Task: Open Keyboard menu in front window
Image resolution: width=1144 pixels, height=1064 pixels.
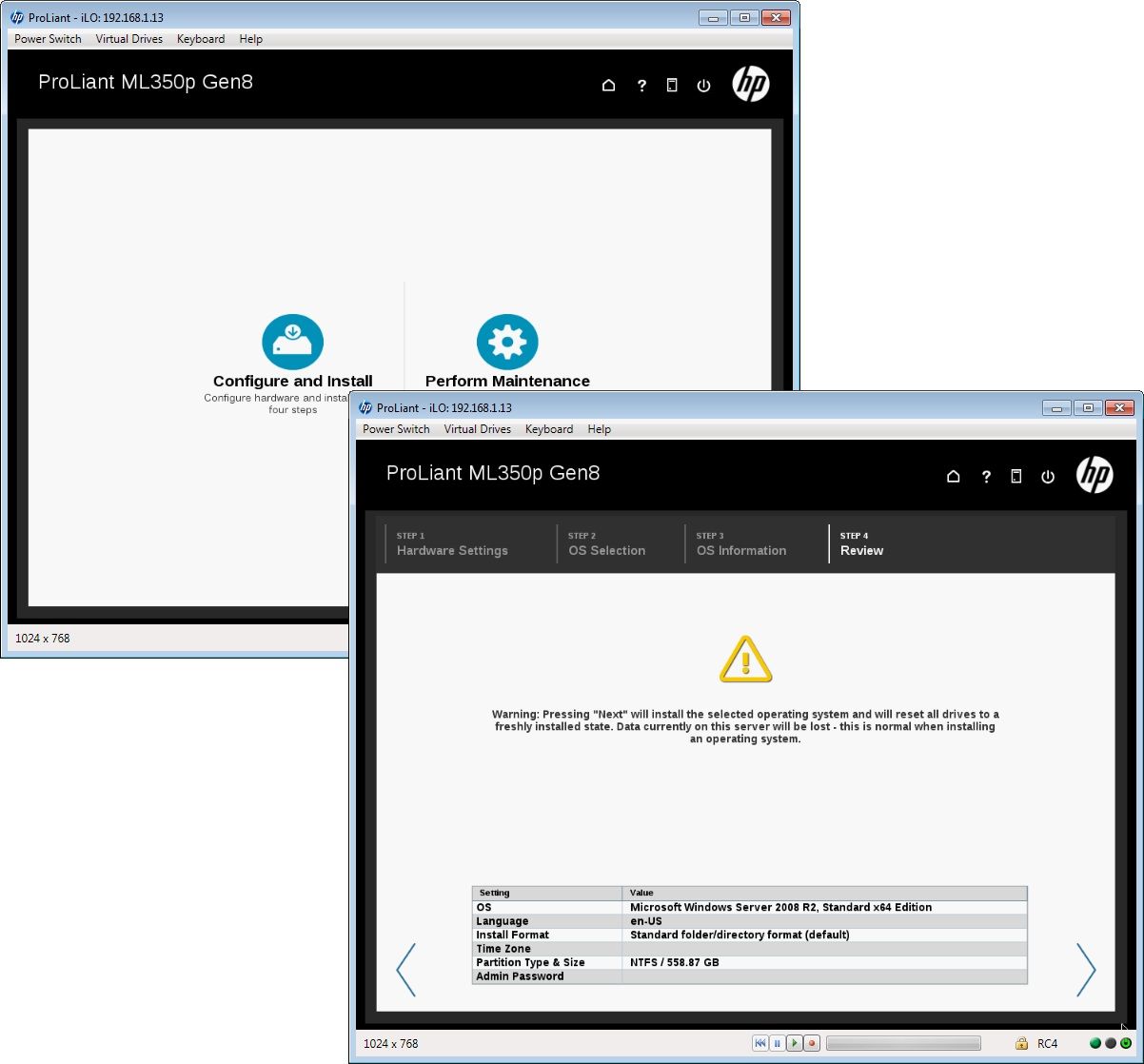Action: click(549, 429)
